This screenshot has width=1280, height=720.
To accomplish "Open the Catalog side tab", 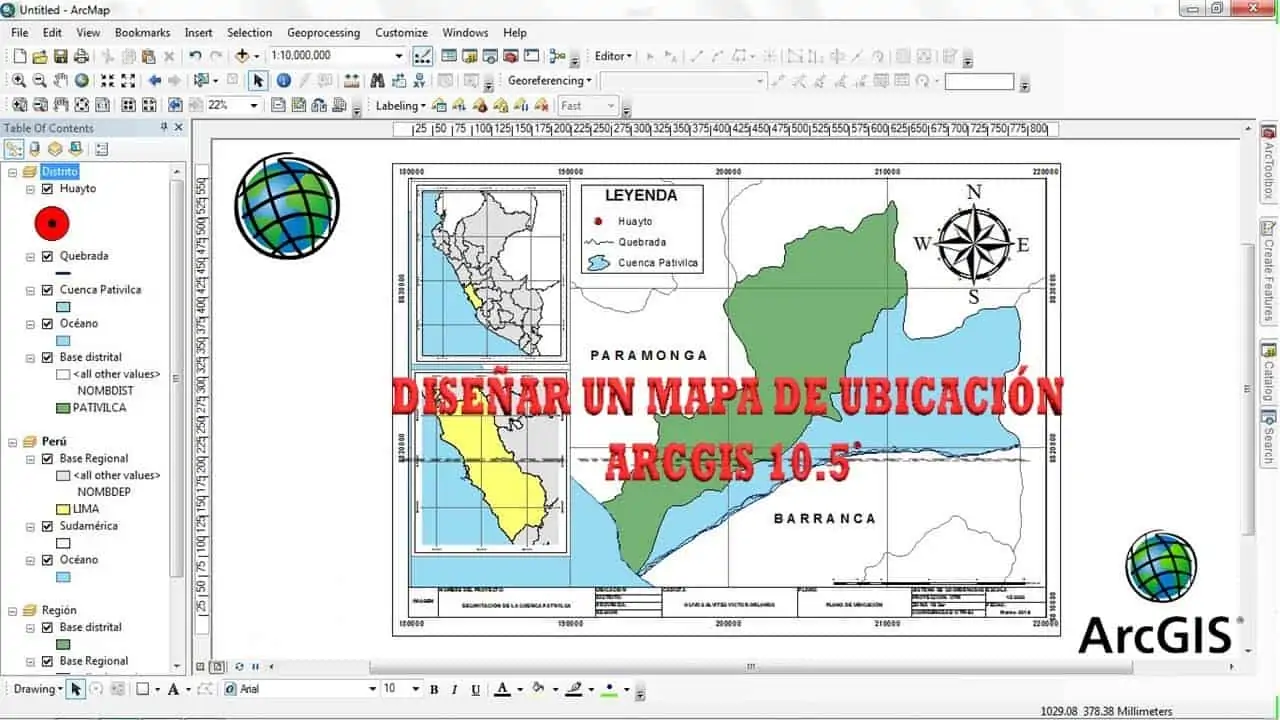I will [1269, 372].
